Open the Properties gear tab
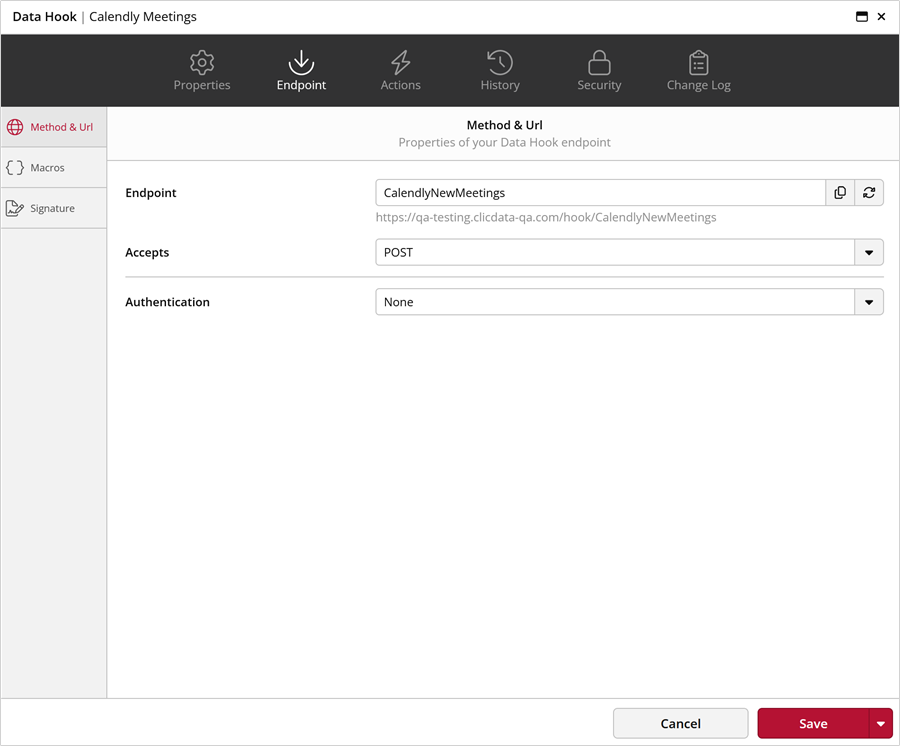The image size is (900, 746). [201, 71]
